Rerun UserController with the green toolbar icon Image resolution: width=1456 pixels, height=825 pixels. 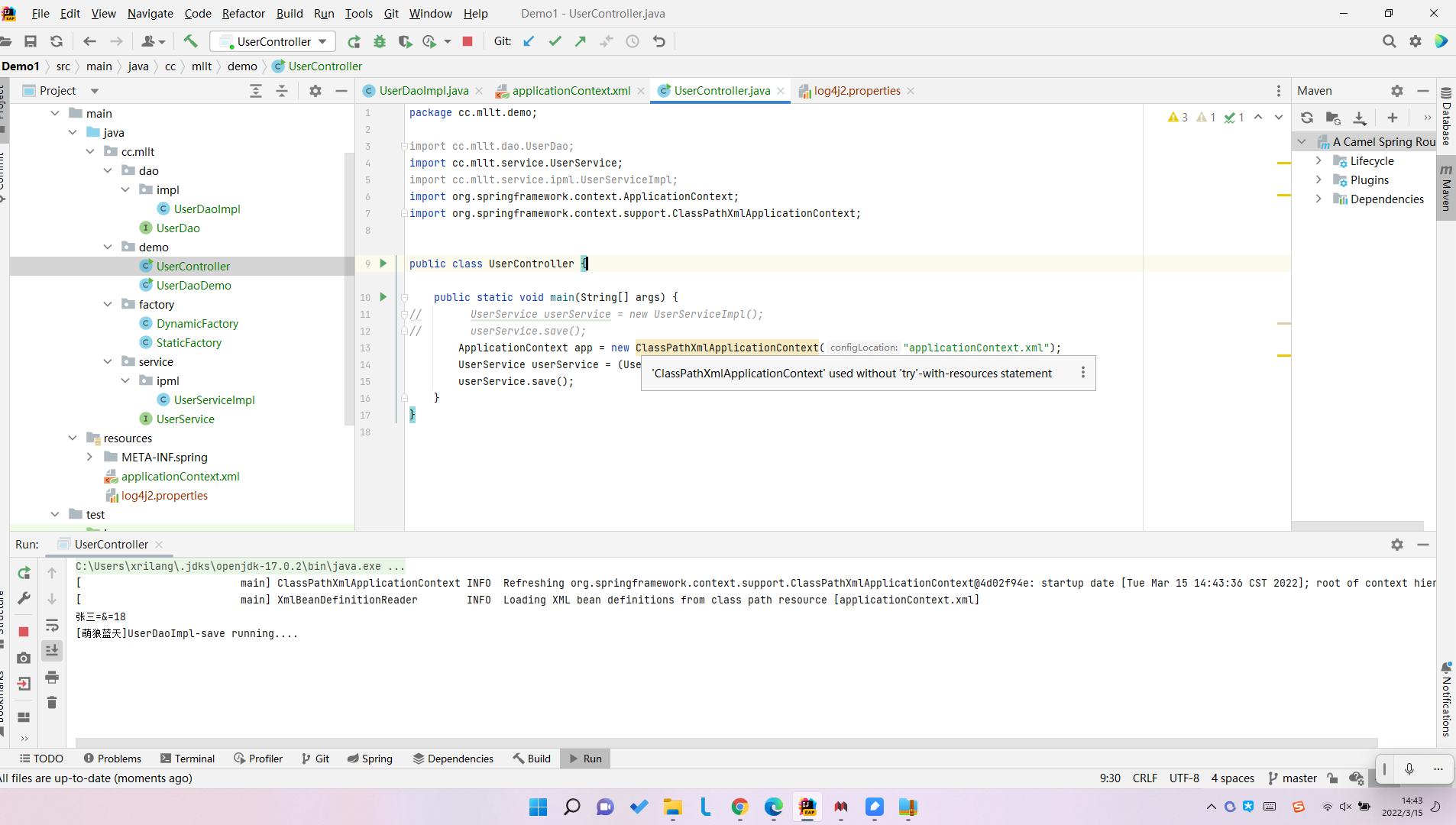point(354,41)
